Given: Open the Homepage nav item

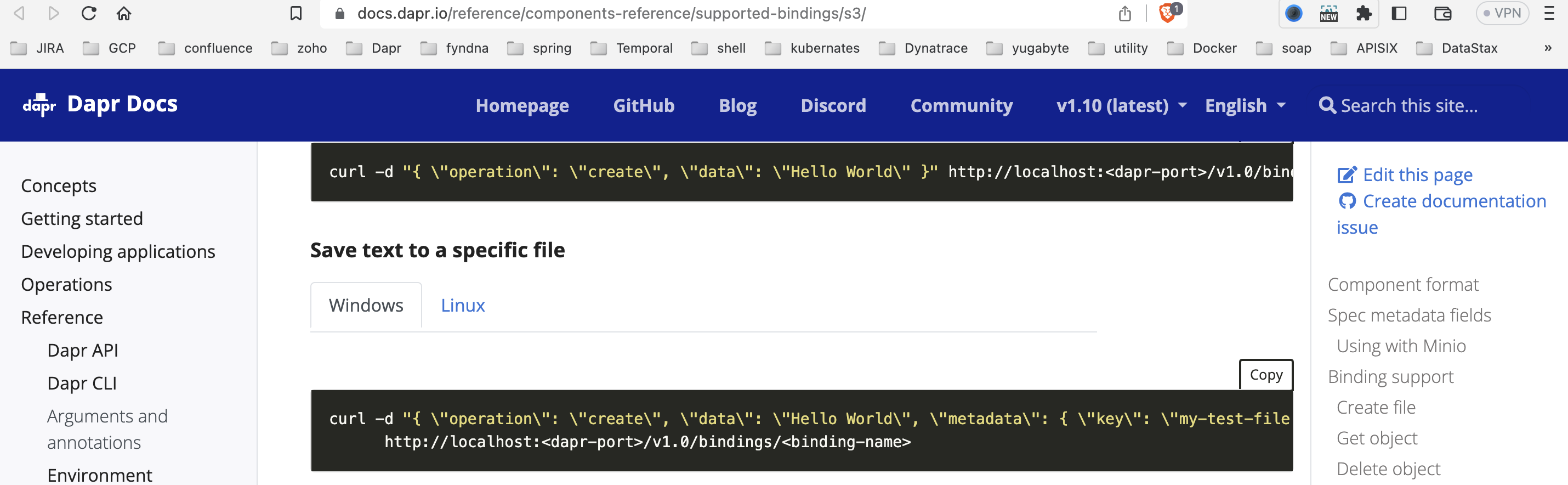Looking at the screenshot, I should click(x=522, y=105).
